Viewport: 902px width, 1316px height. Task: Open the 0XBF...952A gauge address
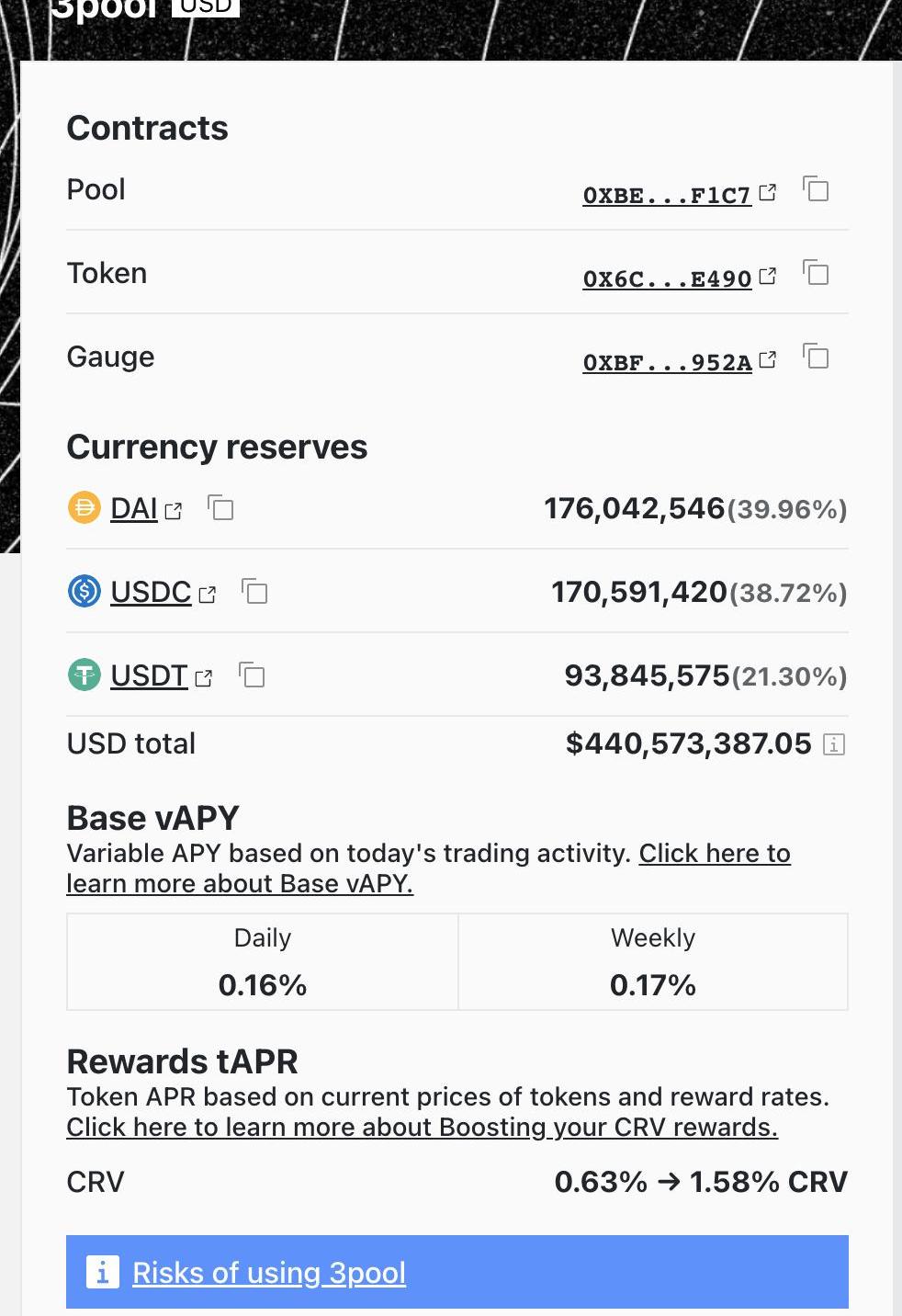coord(667,362)
